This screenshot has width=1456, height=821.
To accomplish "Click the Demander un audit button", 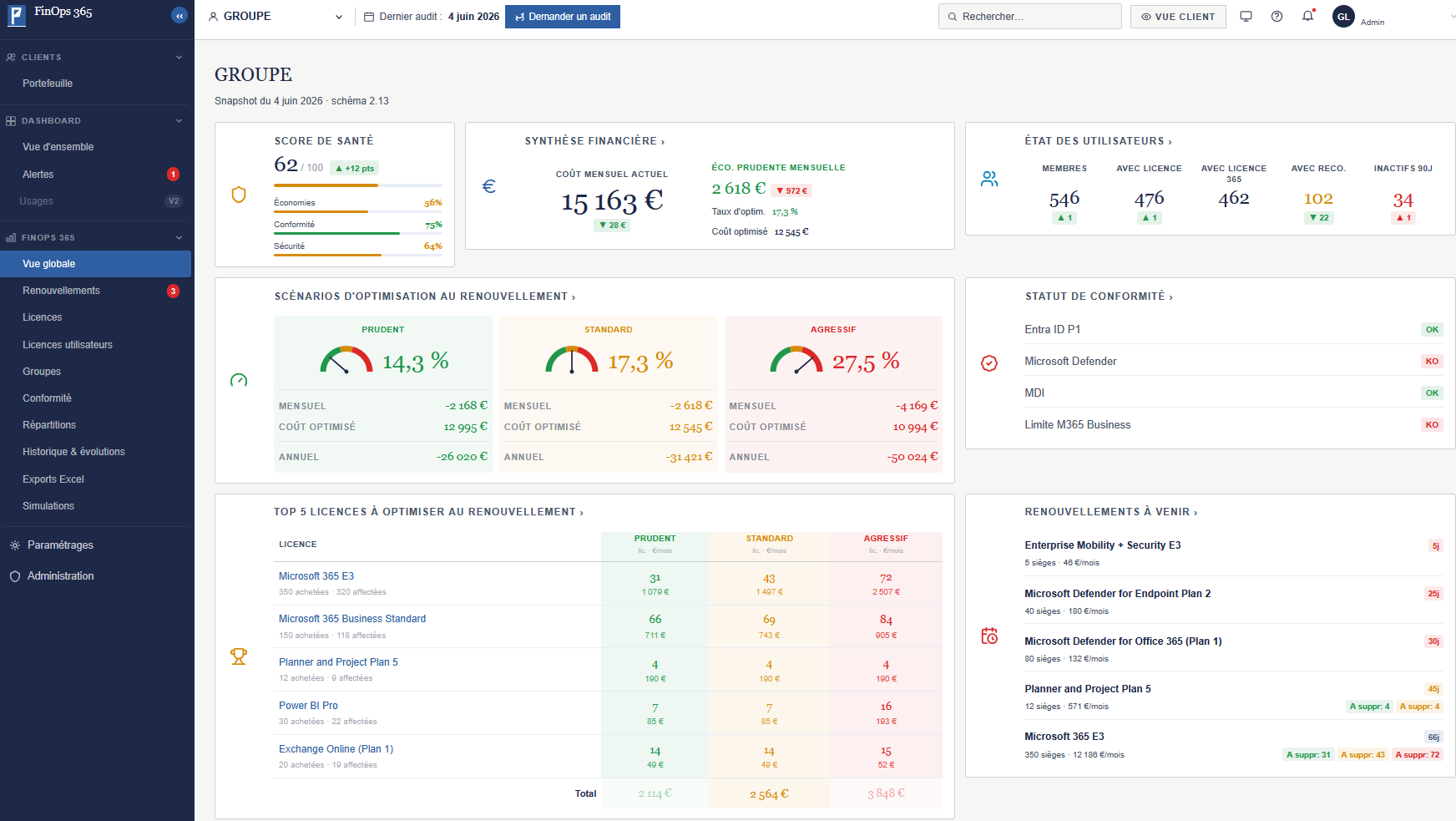I will pyautogui.click(x=563, y=17).
